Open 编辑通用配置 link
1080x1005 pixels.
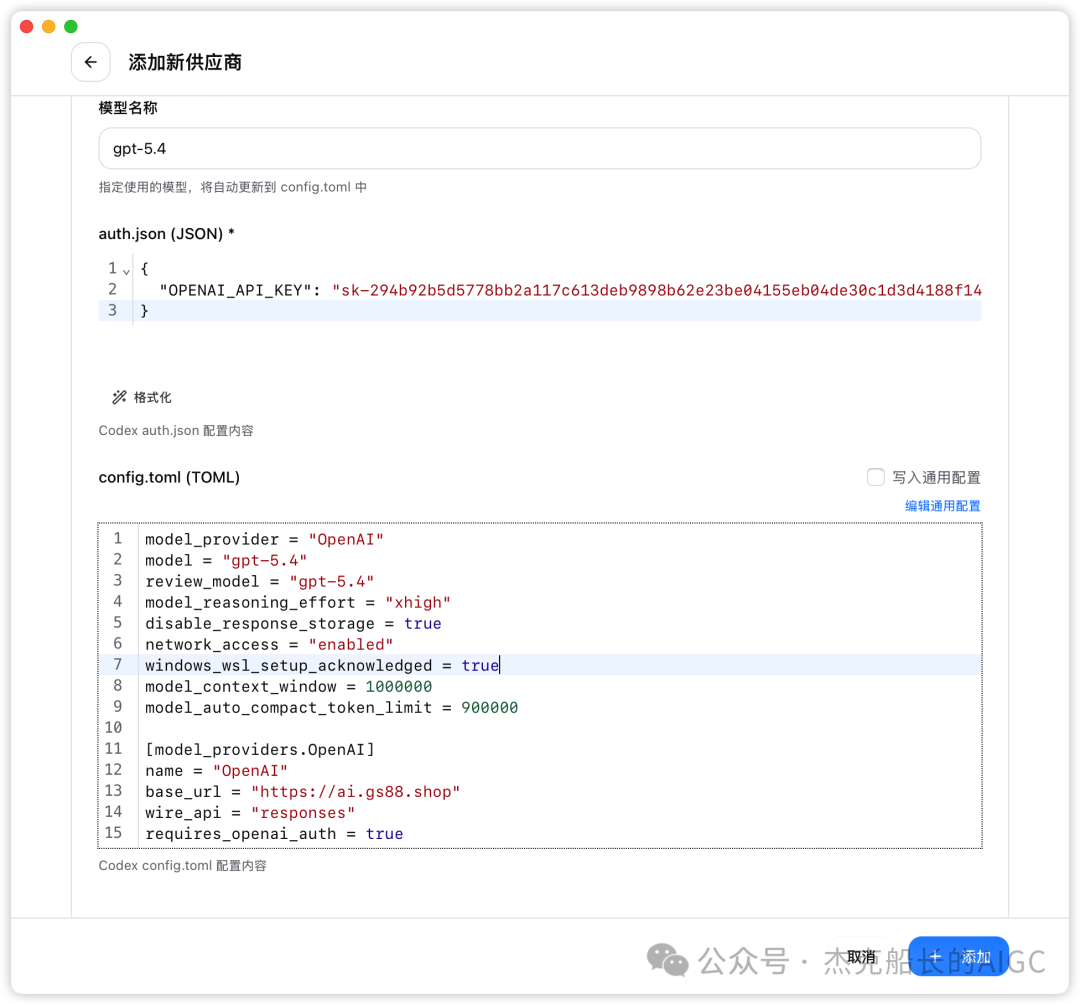click(x=942, y=506)
